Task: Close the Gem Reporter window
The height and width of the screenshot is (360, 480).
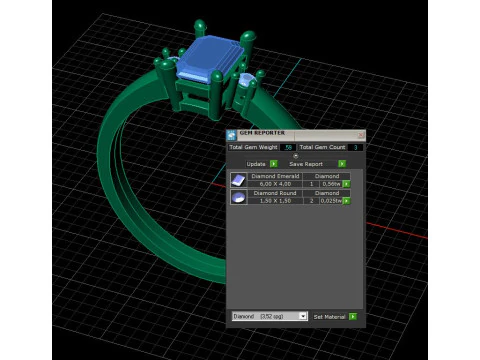Action: coord(361,135)
